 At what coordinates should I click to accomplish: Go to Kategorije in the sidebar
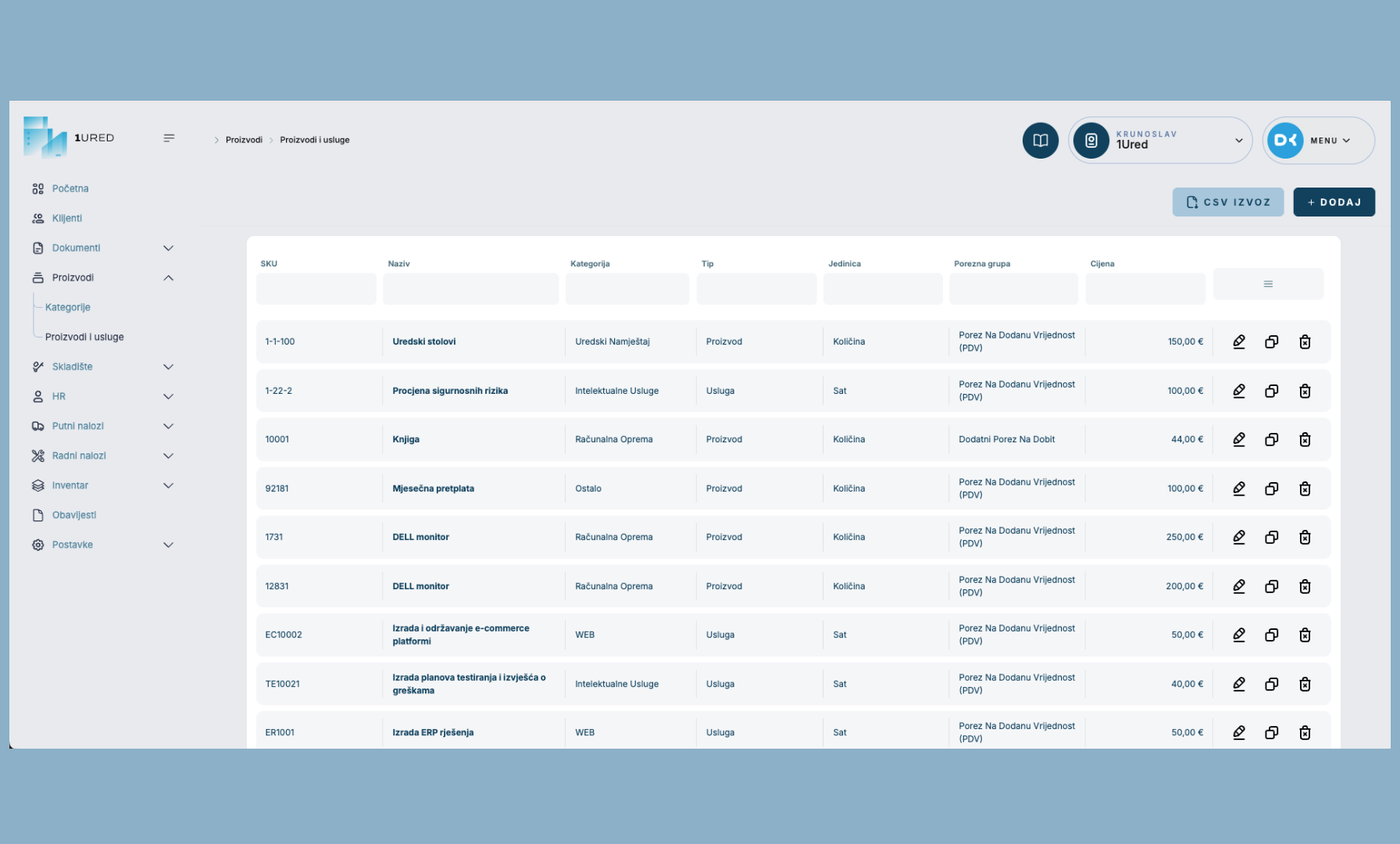click(68, 307)
